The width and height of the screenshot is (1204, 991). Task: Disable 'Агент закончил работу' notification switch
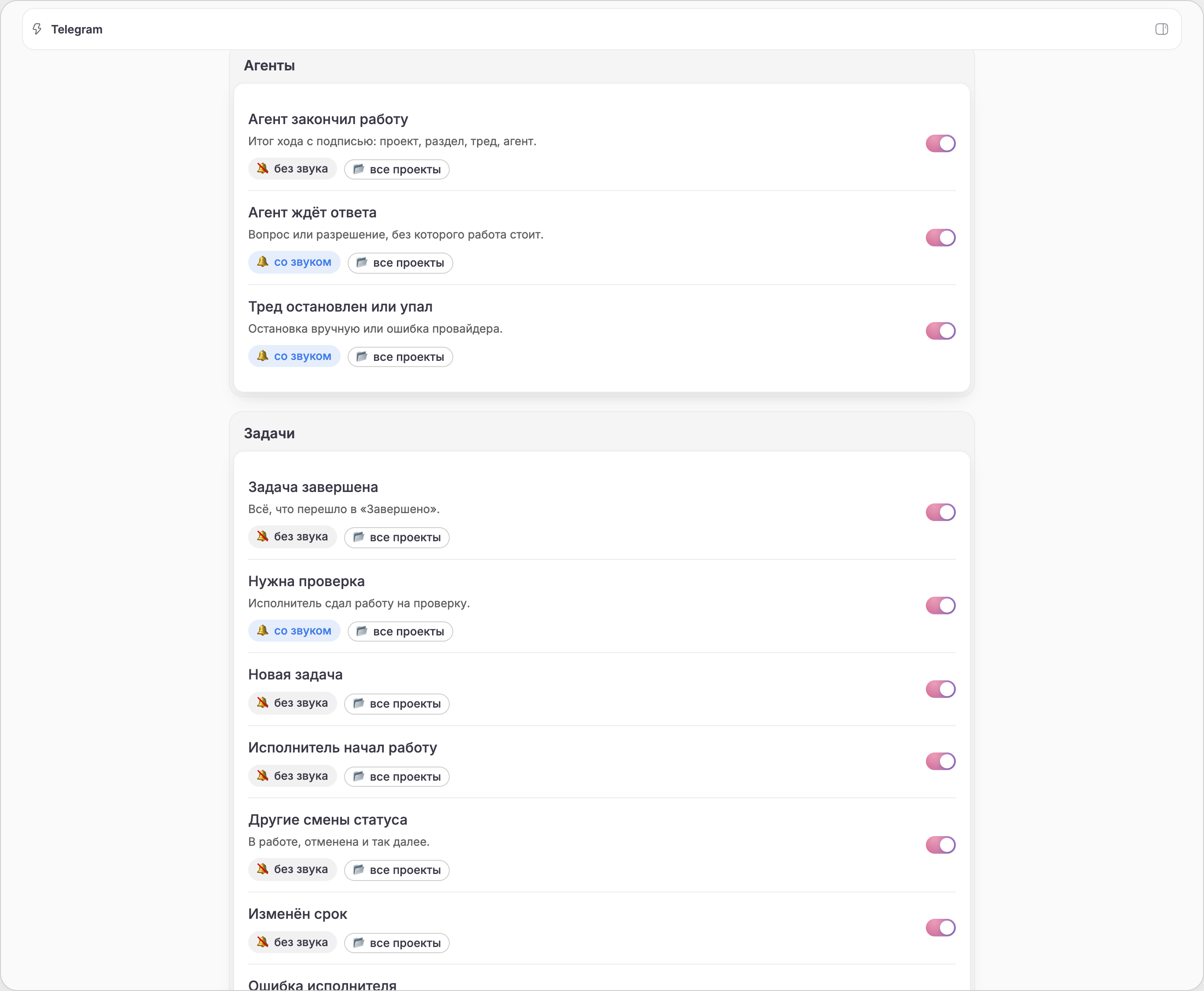coord(940,143)
